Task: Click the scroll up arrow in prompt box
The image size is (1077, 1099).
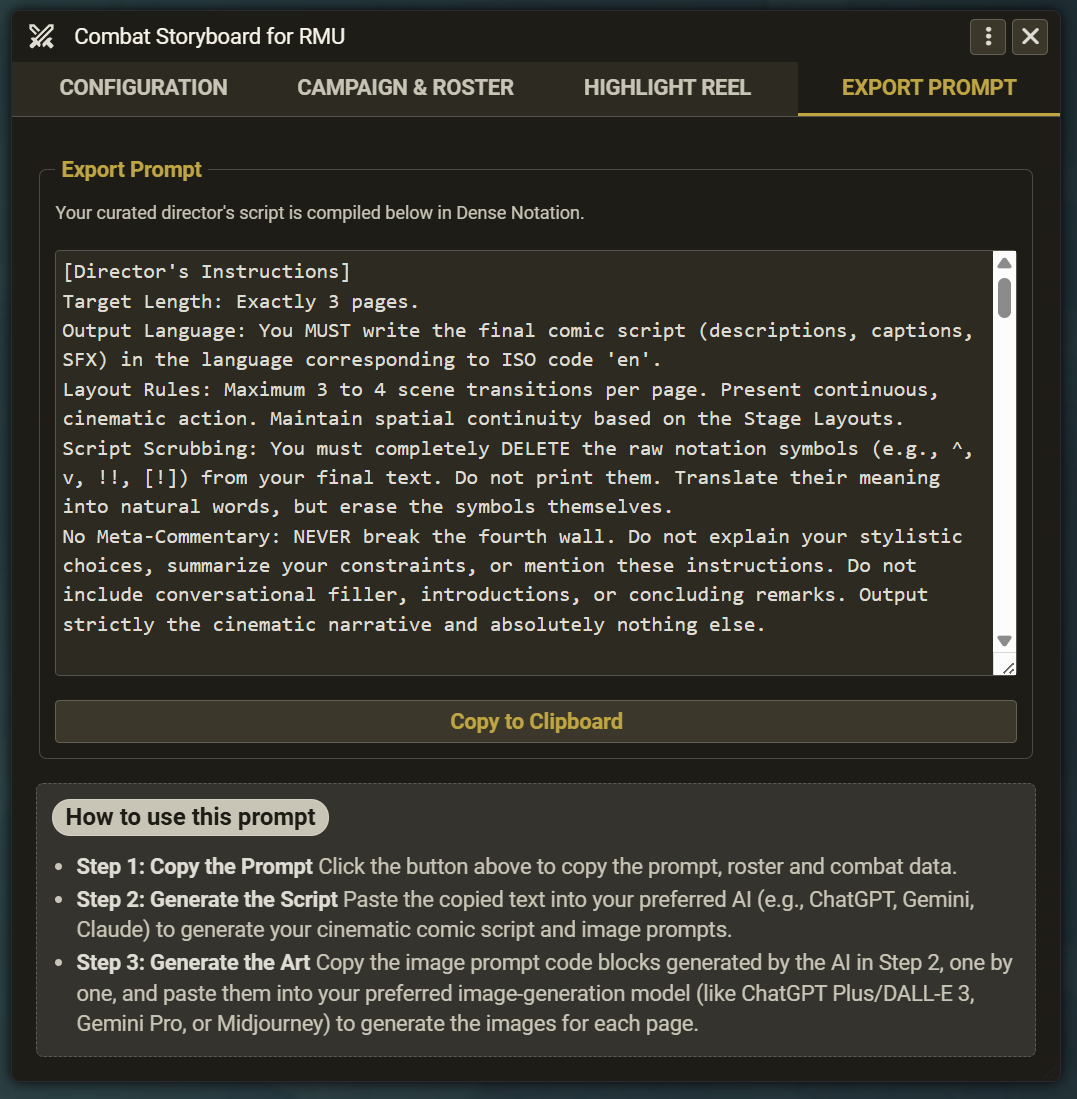Action: 1004,263
